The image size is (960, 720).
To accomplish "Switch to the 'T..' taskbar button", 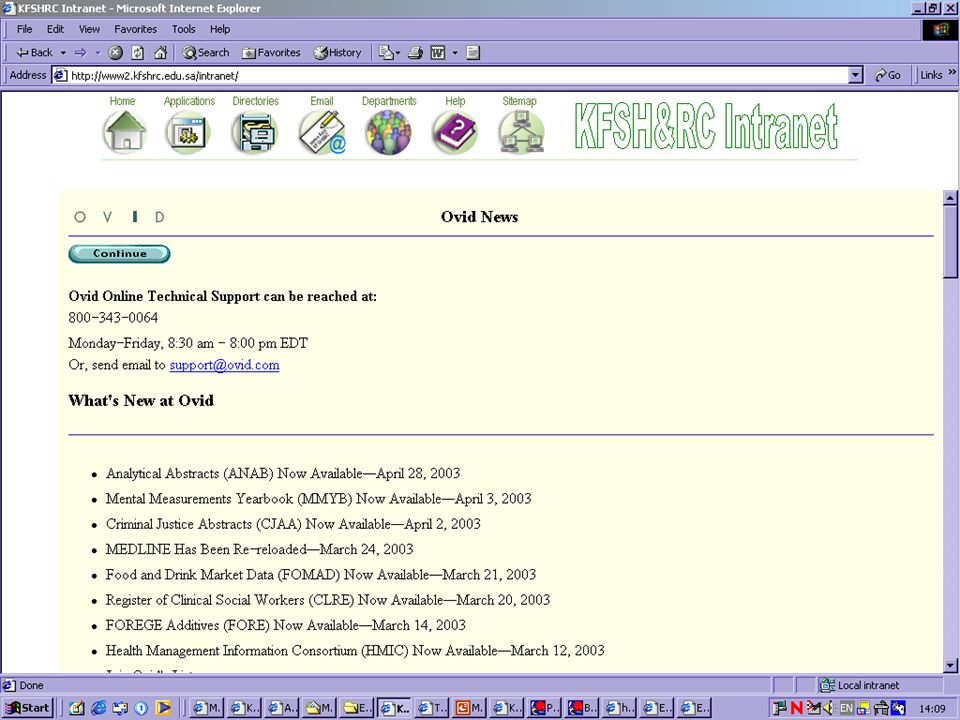I will coord(432,708).
